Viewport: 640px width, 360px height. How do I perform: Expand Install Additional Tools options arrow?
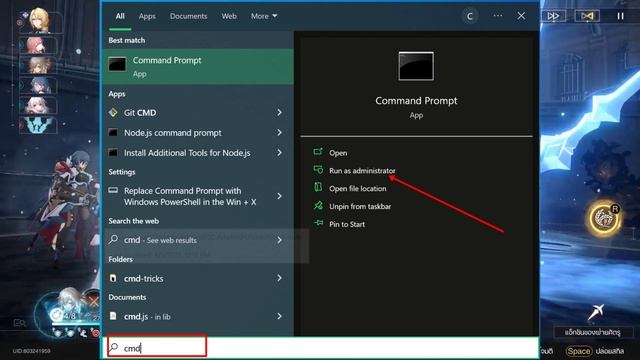280,153
